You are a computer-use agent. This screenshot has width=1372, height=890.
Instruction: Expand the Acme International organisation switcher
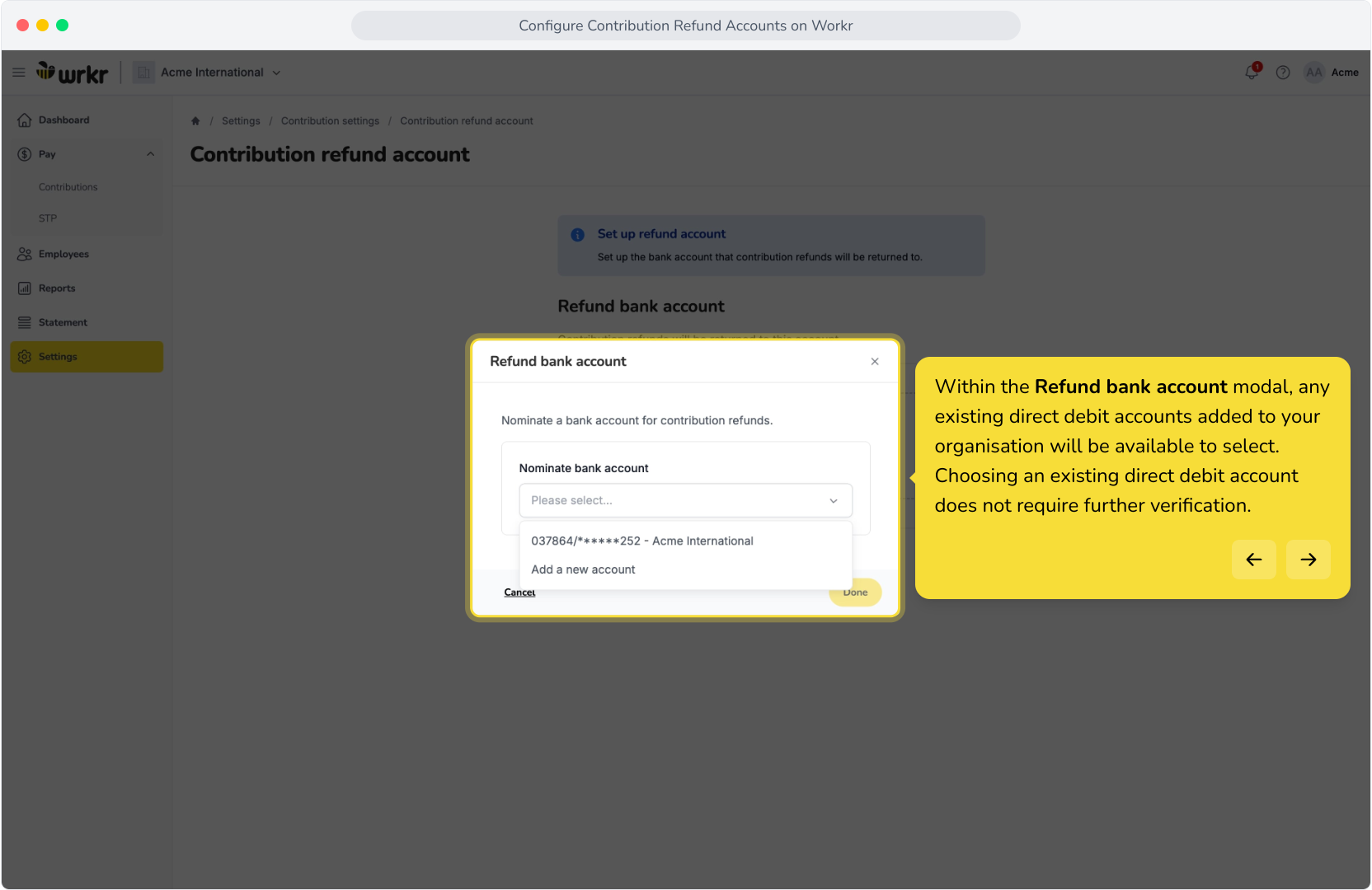[221, 73]
